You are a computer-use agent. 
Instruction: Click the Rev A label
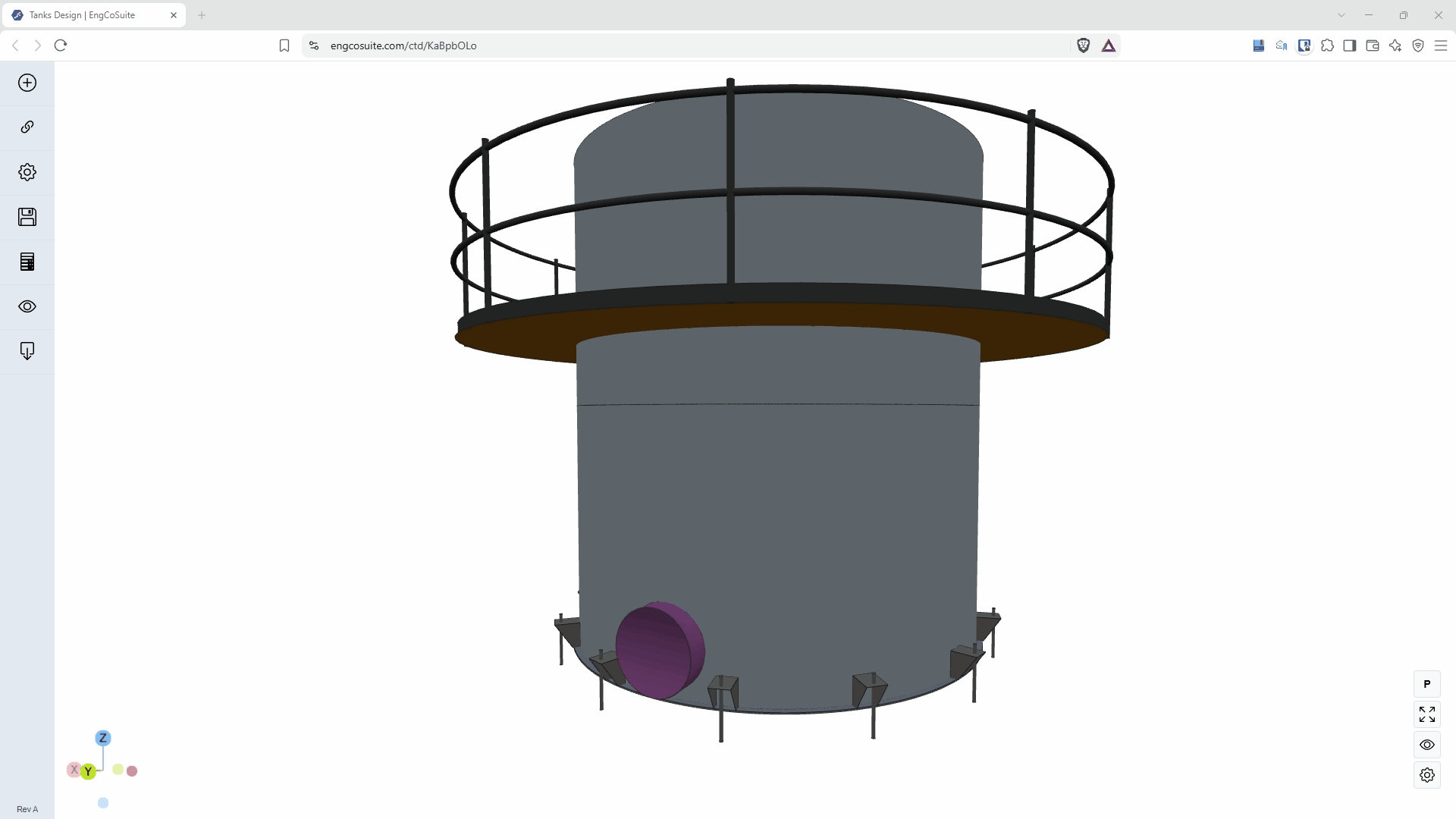(27, 809)
